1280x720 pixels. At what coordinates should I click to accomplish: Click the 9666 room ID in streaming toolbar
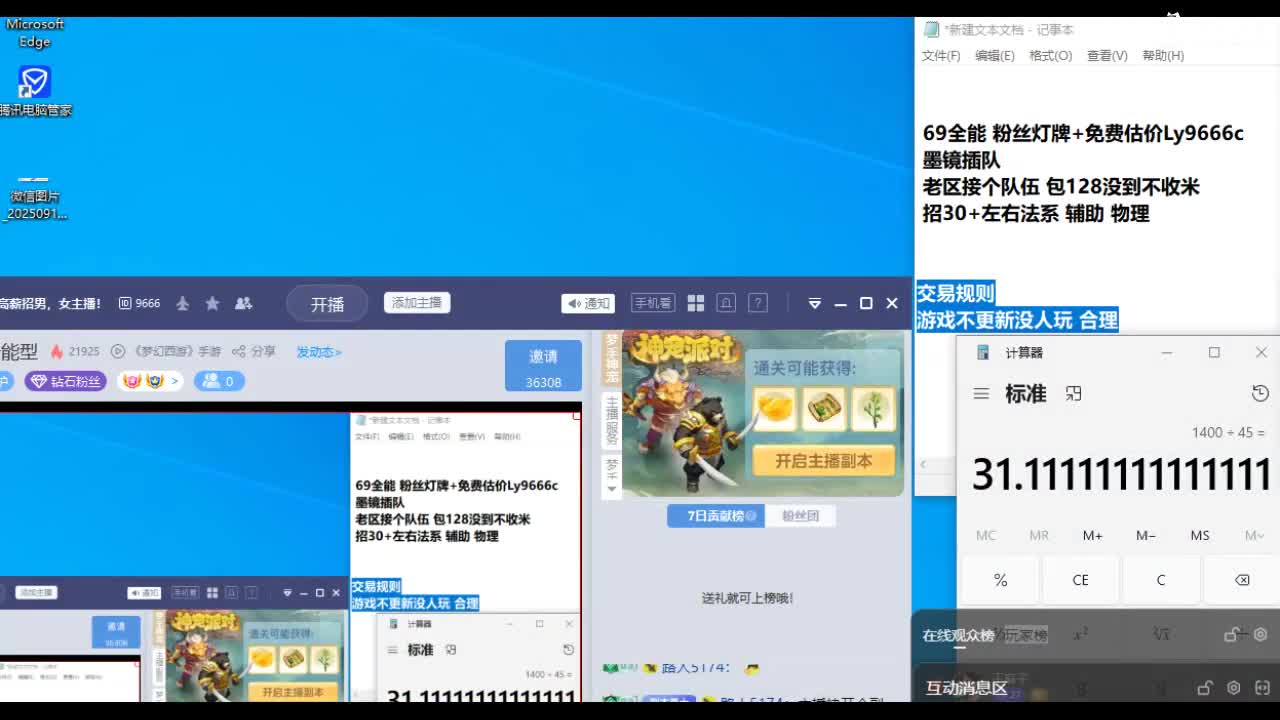click(x=139, y=303)
